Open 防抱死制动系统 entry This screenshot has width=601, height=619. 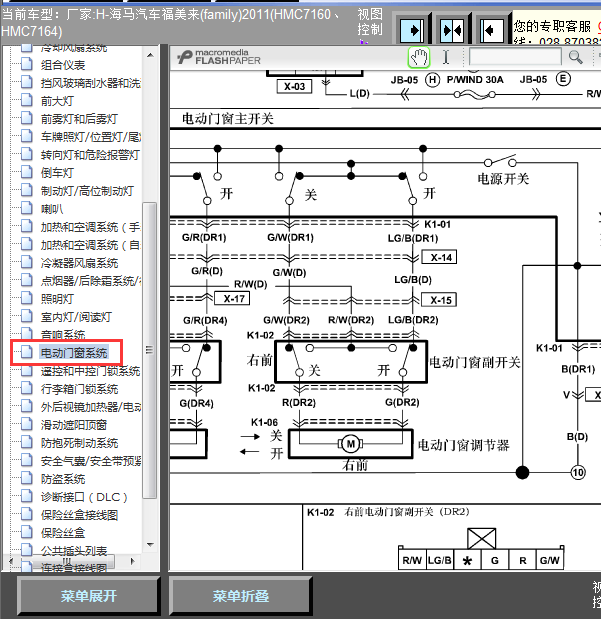pos(79,443)
